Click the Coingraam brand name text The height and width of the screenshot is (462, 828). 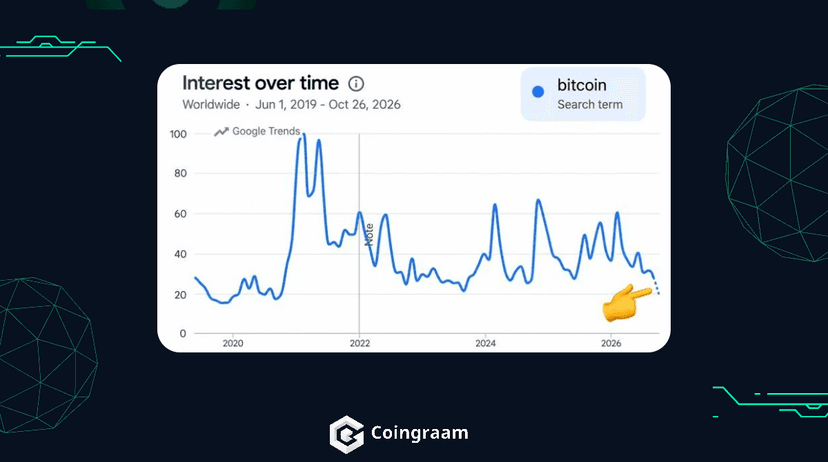(419, 432)
